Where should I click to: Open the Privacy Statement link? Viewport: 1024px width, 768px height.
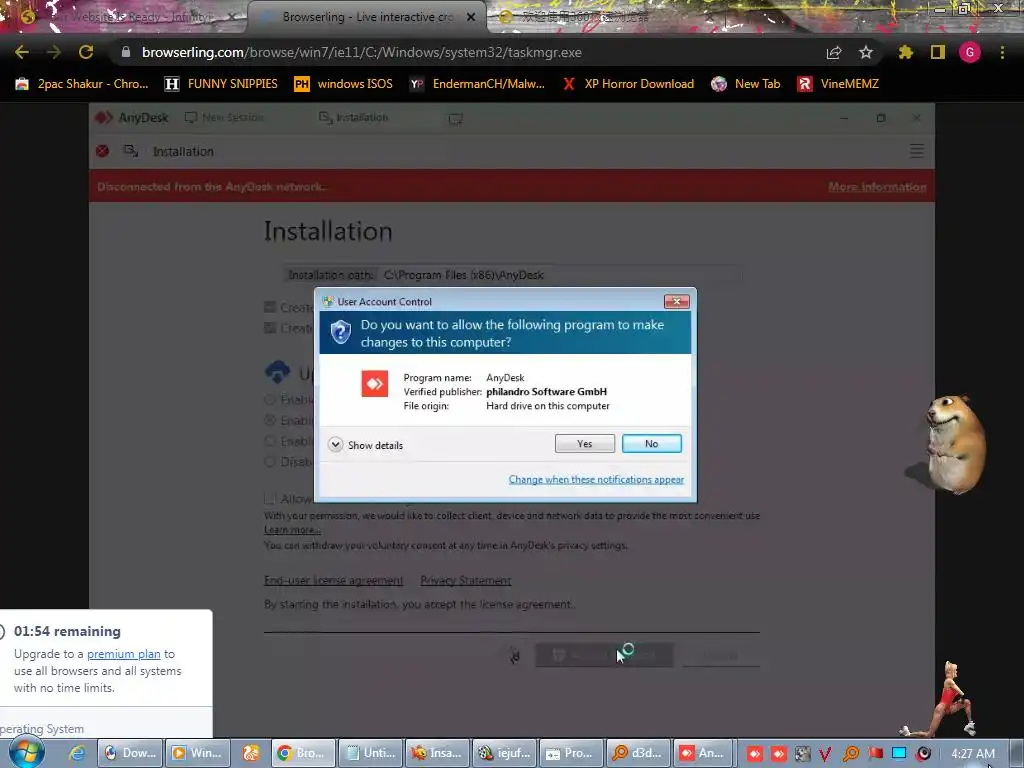click(x=466, y=580)
